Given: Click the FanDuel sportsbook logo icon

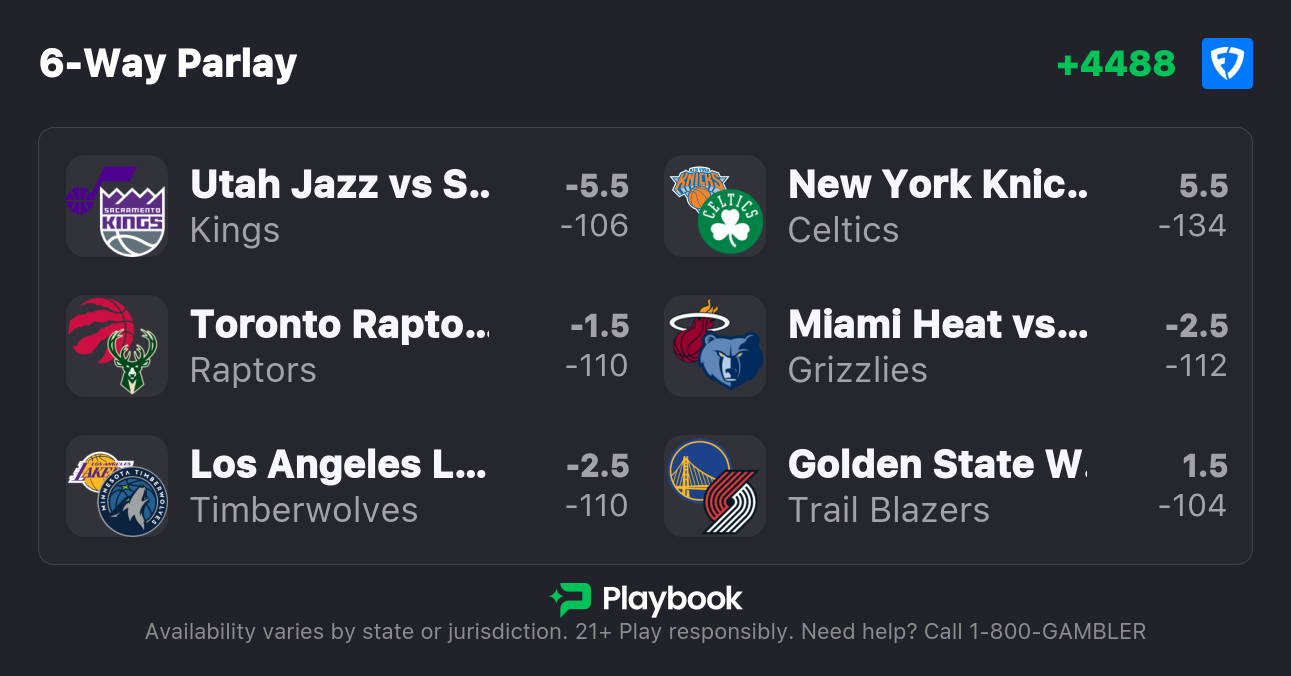Looking at the screenshot, I should coord(1226,64).
